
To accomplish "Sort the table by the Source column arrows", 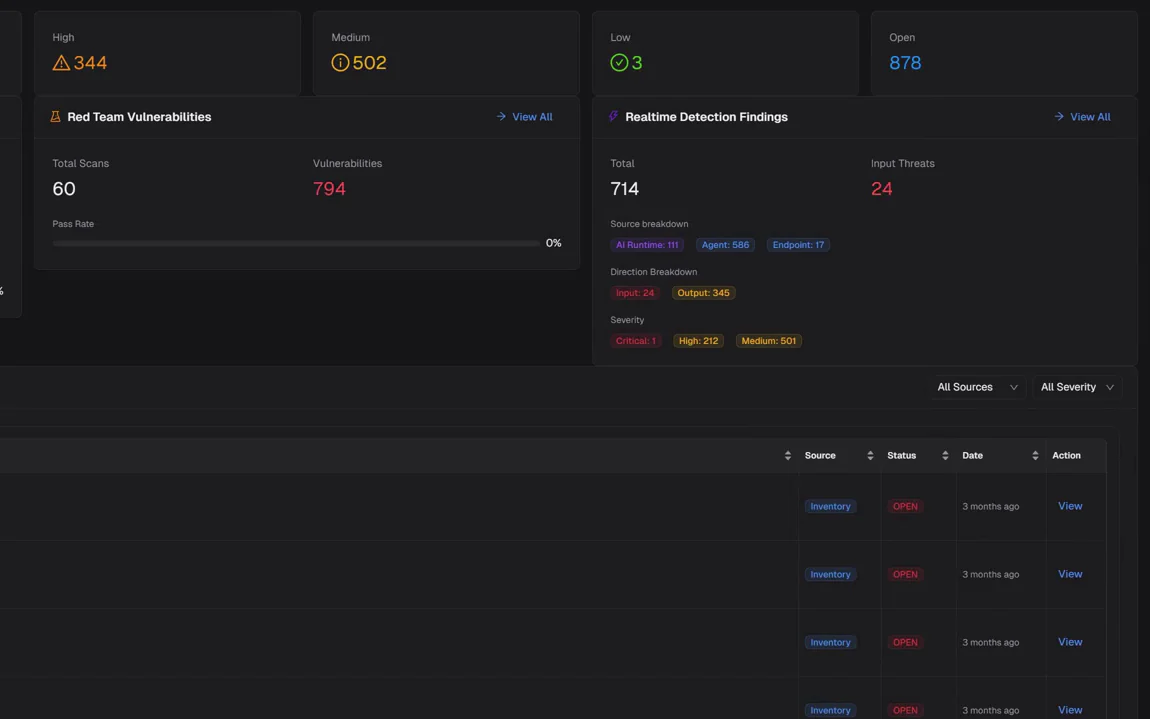I will click(870, 456).
